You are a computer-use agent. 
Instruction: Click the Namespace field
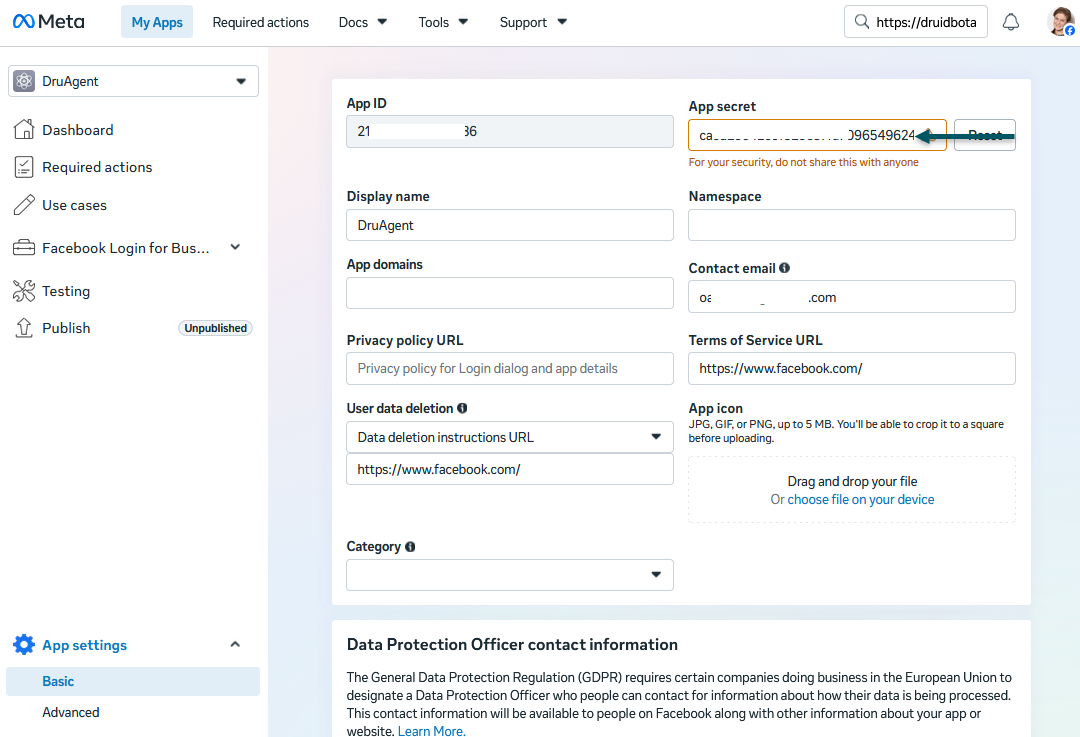pos(851,225)
